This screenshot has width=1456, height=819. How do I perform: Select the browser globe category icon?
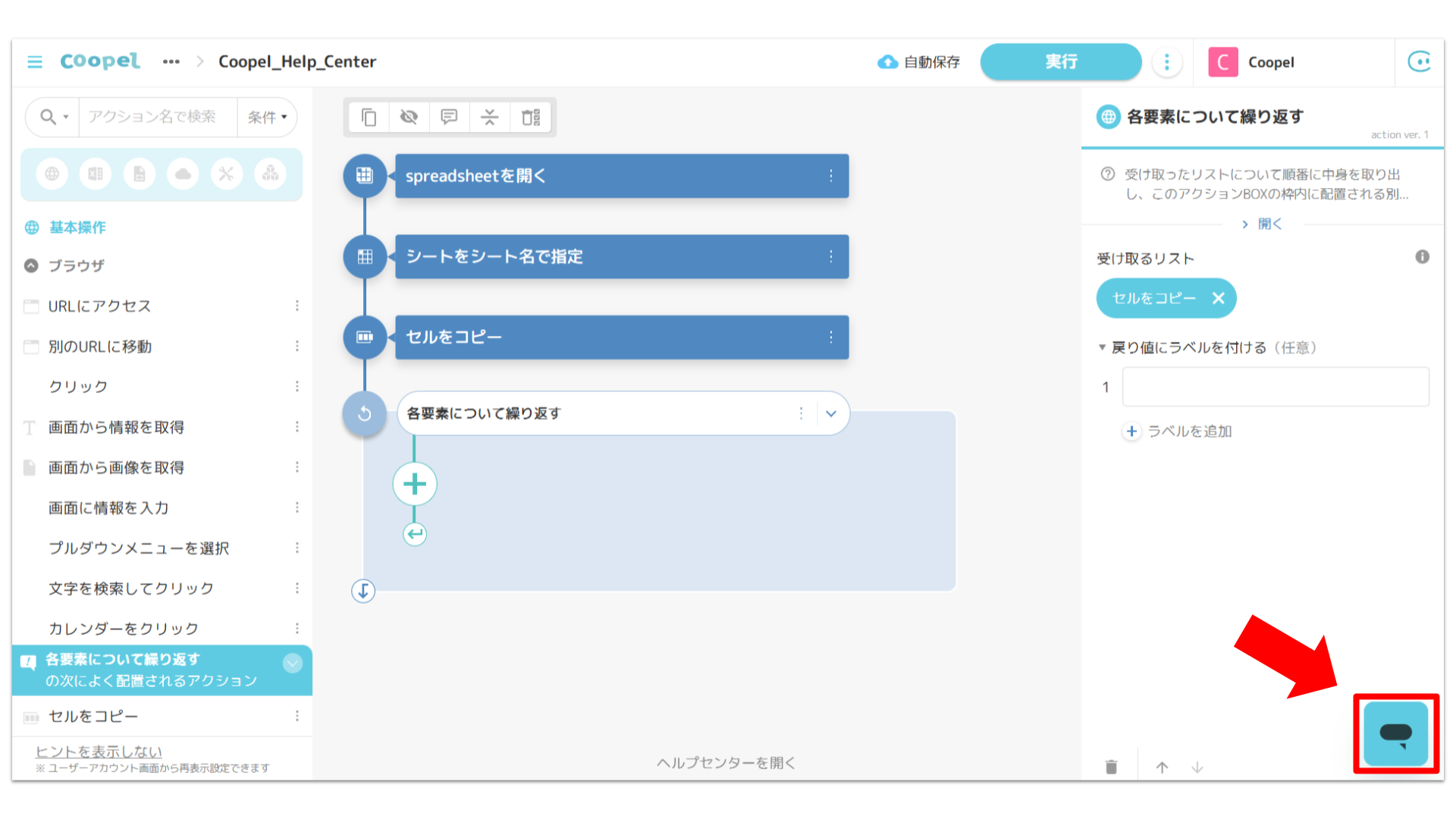click(x=52, y=174)
